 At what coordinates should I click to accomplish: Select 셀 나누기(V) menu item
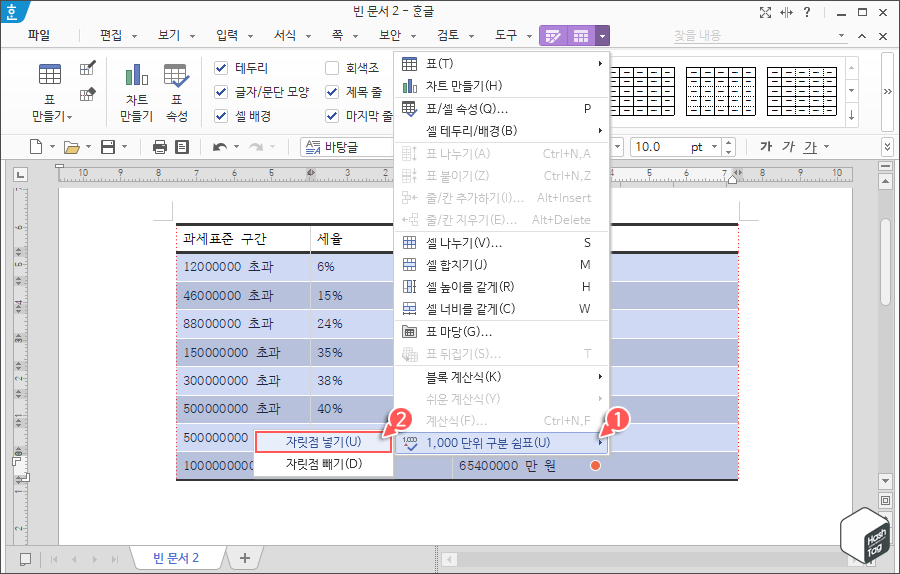502,243
